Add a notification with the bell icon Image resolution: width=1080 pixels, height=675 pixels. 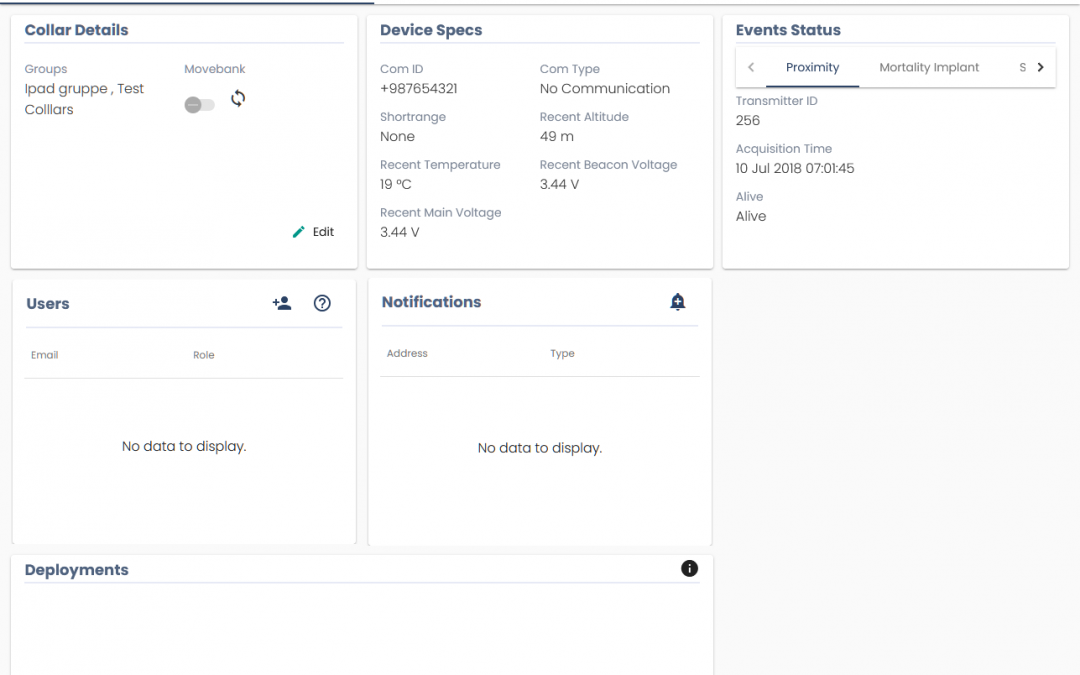tap(678, 302)
